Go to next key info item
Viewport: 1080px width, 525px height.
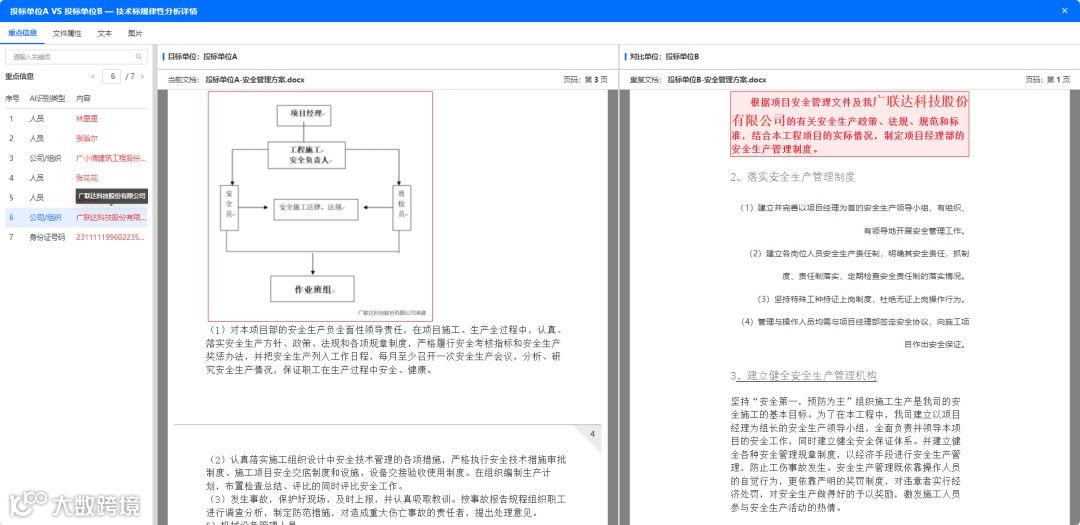coord(143,76)
